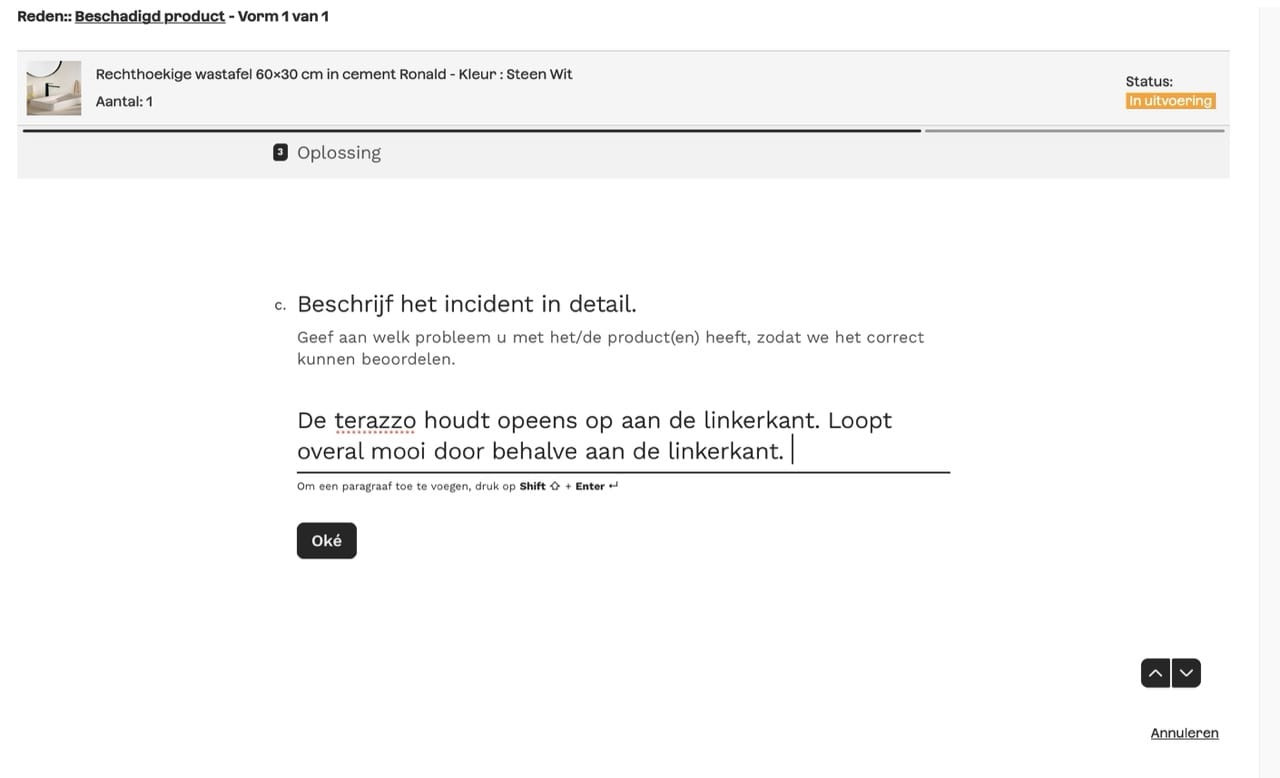Screen dimensions: 1280x778
Task: Click the step 3 icon next to Oplossing
Action: tap(280, 152)
